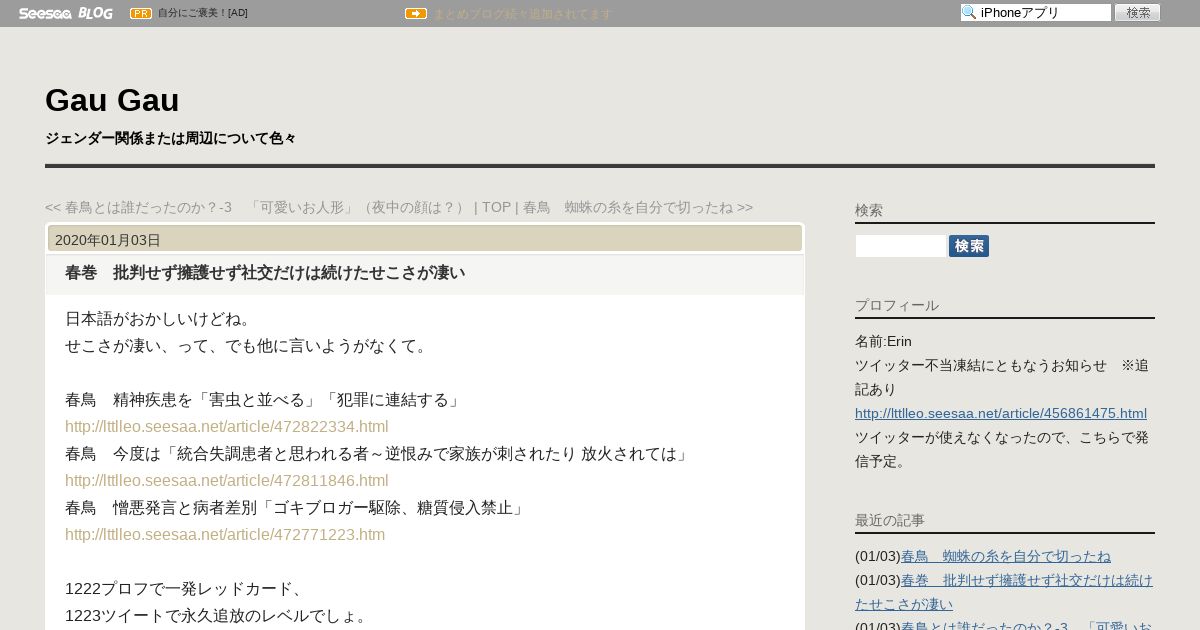The height and width of the screenshot is (630, 1200).
Task: Open the Gau Gau blog title
Action: pyautogui.click(x=112, y=100)
